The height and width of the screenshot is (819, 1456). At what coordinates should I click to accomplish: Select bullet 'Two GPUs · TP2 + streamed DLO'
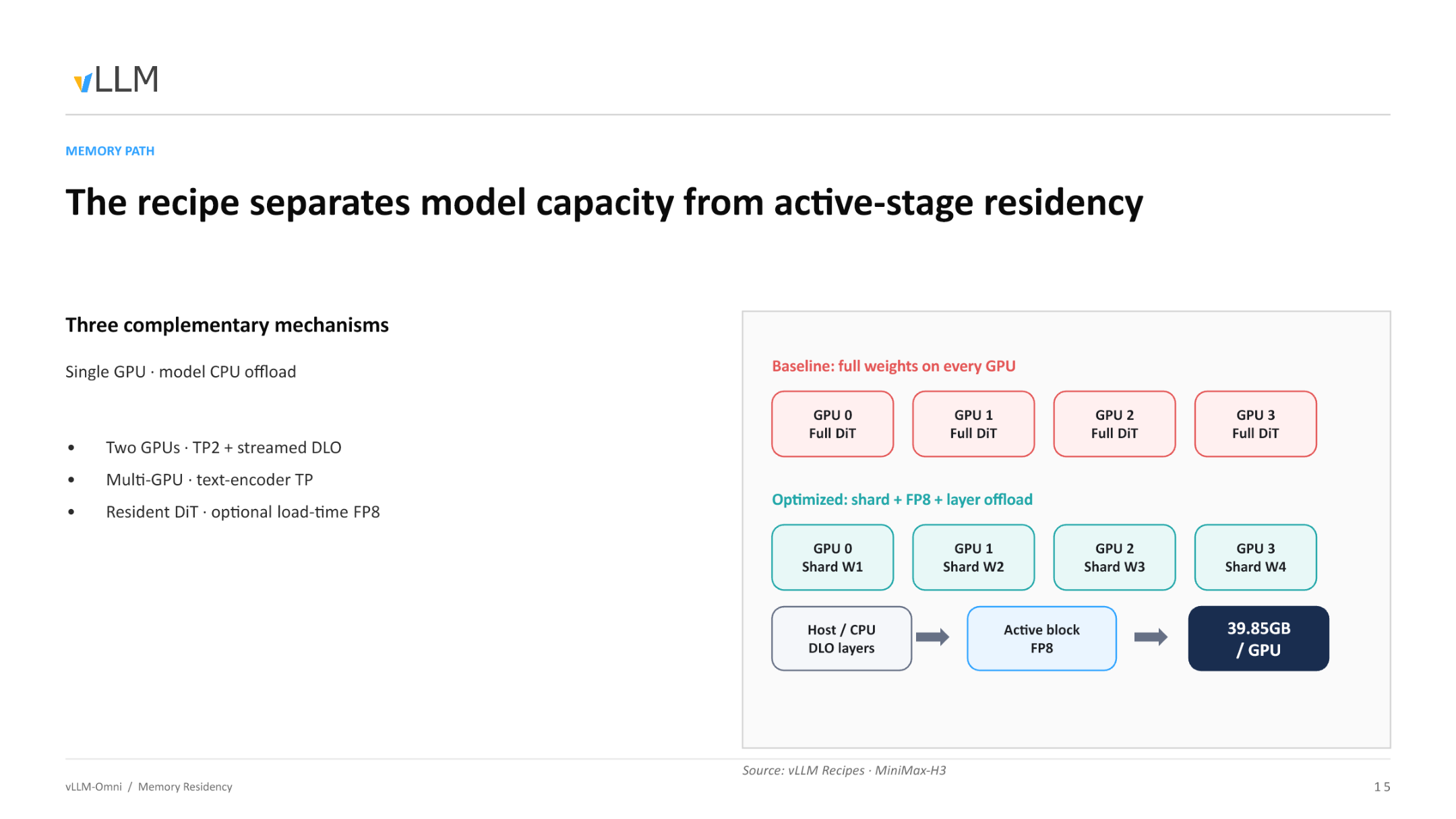[224, 448]
